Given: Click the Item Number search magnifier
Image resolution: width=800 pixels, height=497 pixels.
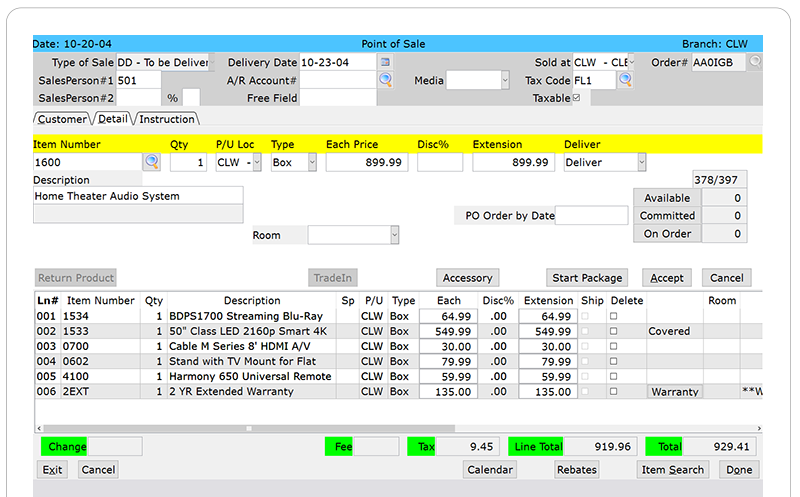Looking at the screenshot, I should (x=152, y=162).
